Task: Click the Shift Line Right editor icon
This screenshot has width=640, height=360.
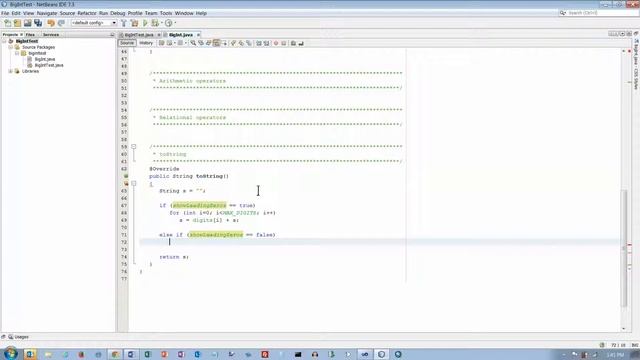Action: [x=267, y=43]
